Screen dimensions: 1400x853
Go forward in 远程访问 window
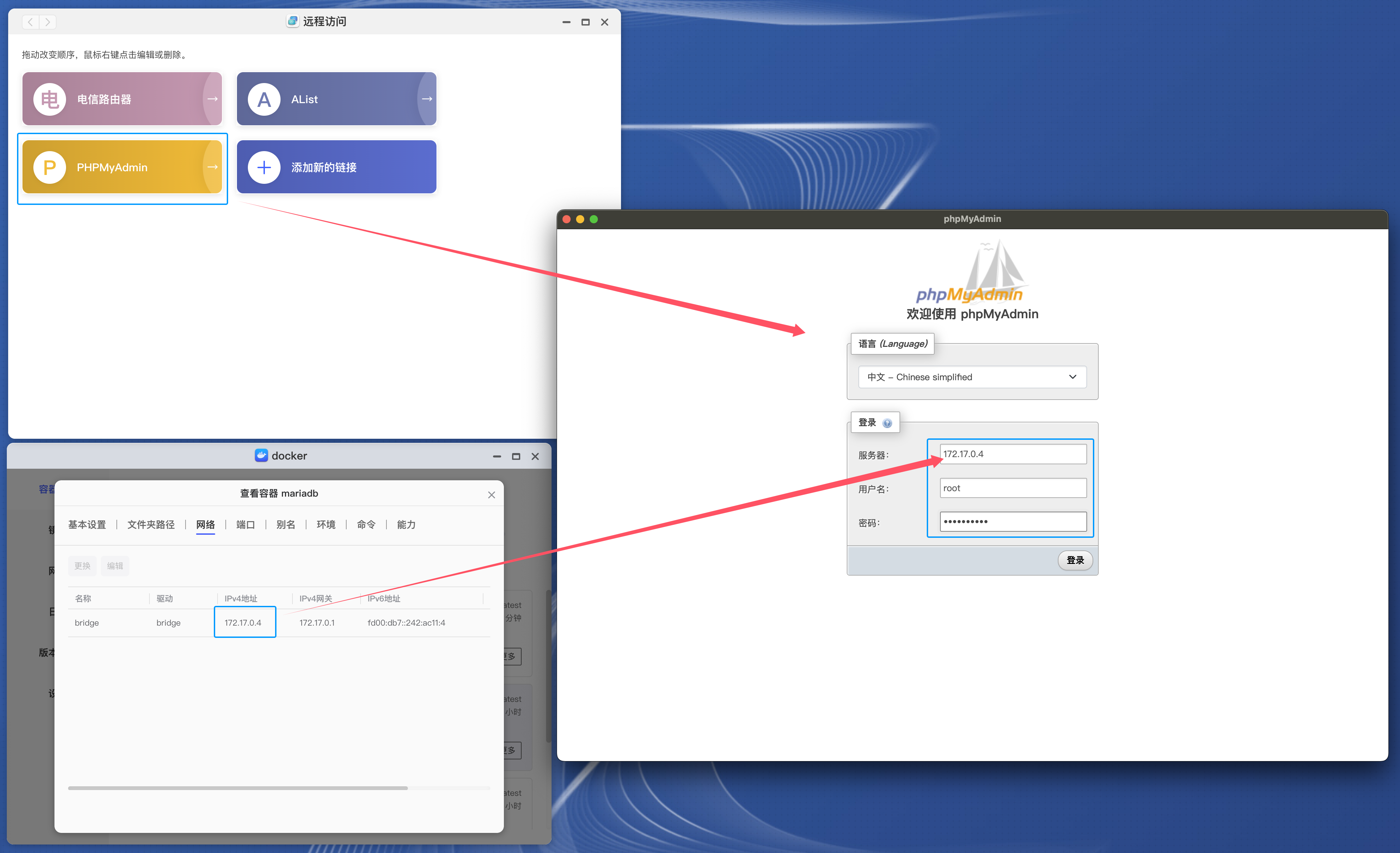(x=48, y=22)
